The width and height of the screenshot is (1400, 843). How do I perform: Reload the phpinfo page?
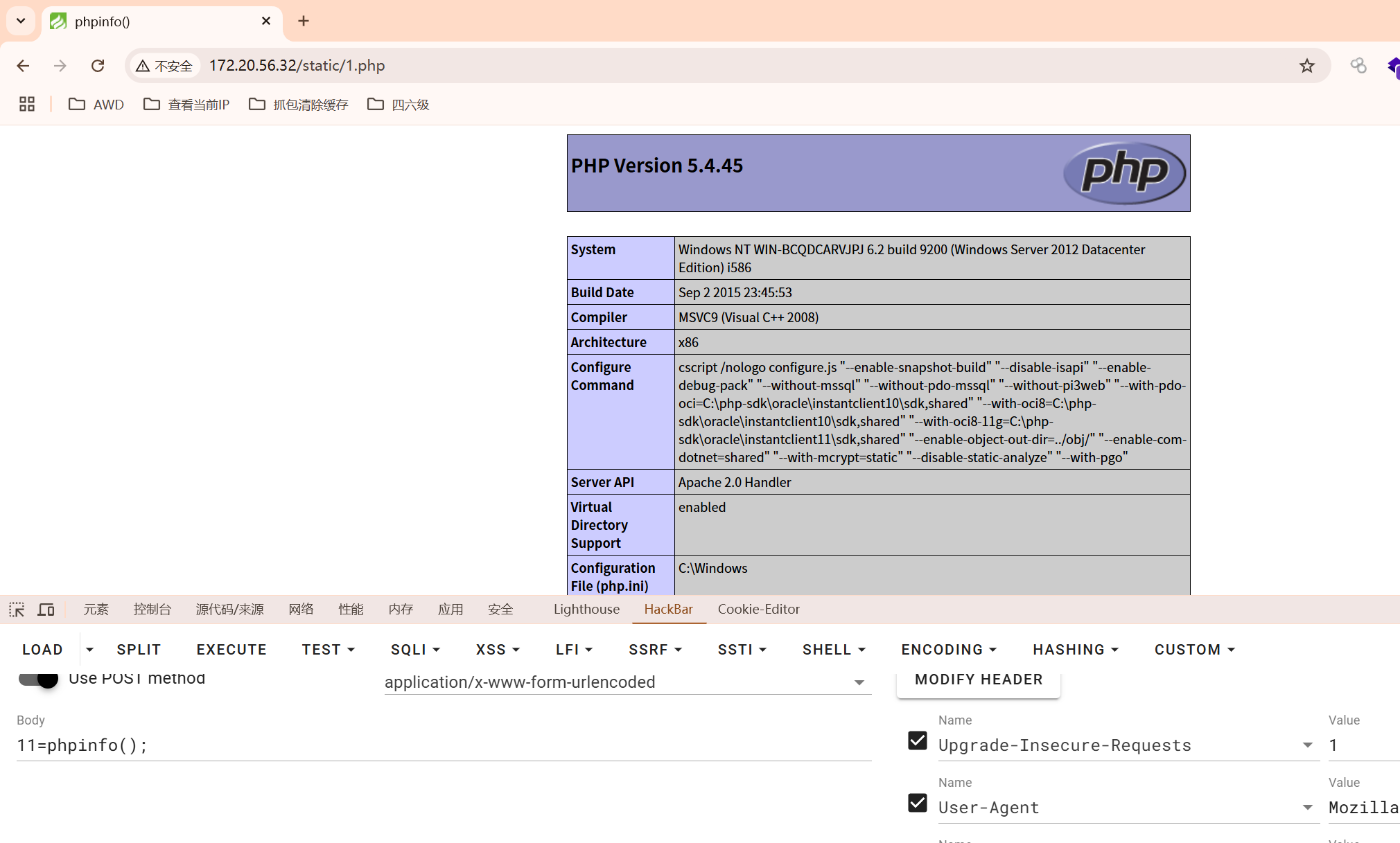98,66
